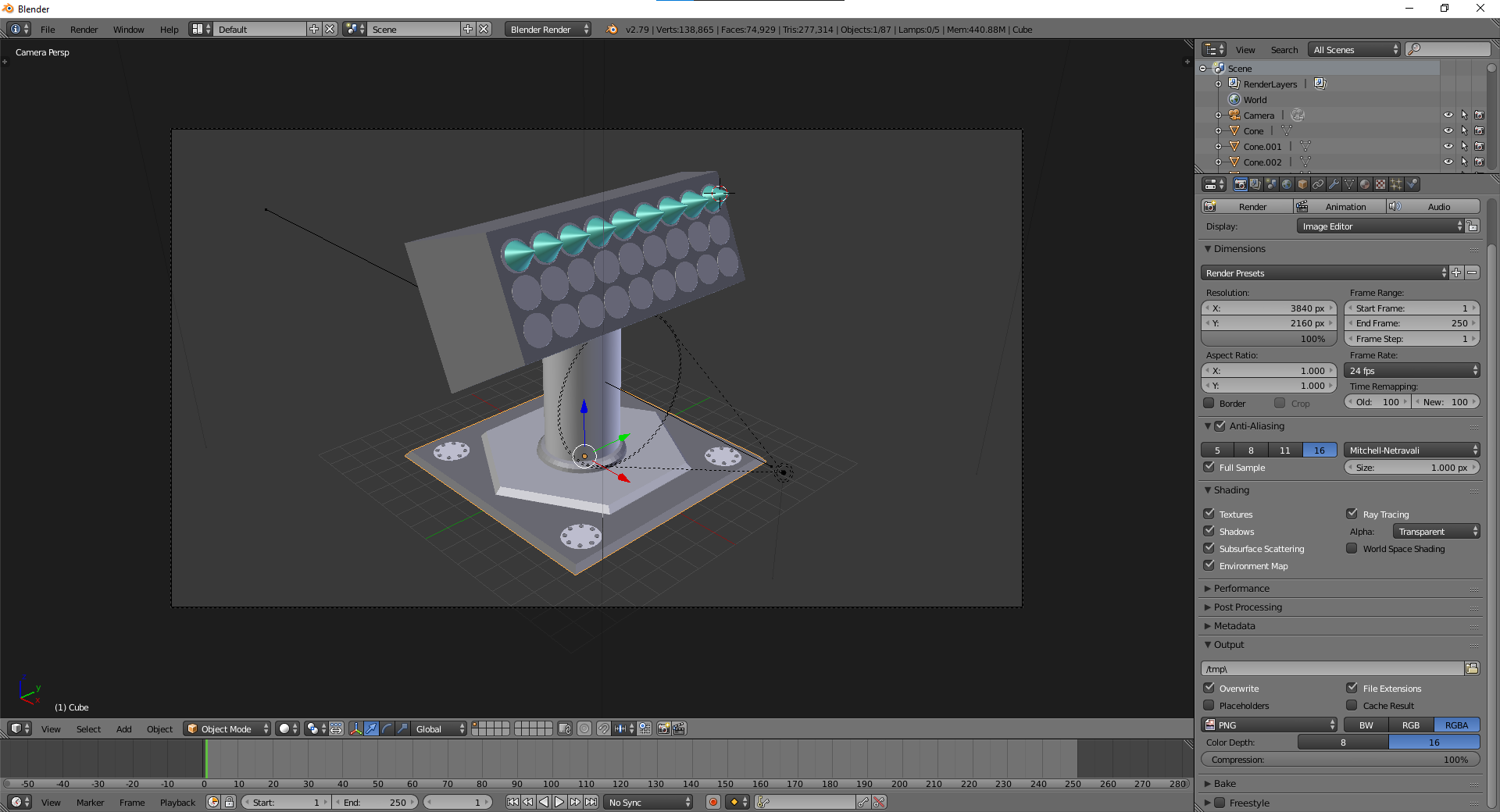1500x812 pixels.
Task: Toggle the 3D manipulator axes icon
Action: (356, 728)
